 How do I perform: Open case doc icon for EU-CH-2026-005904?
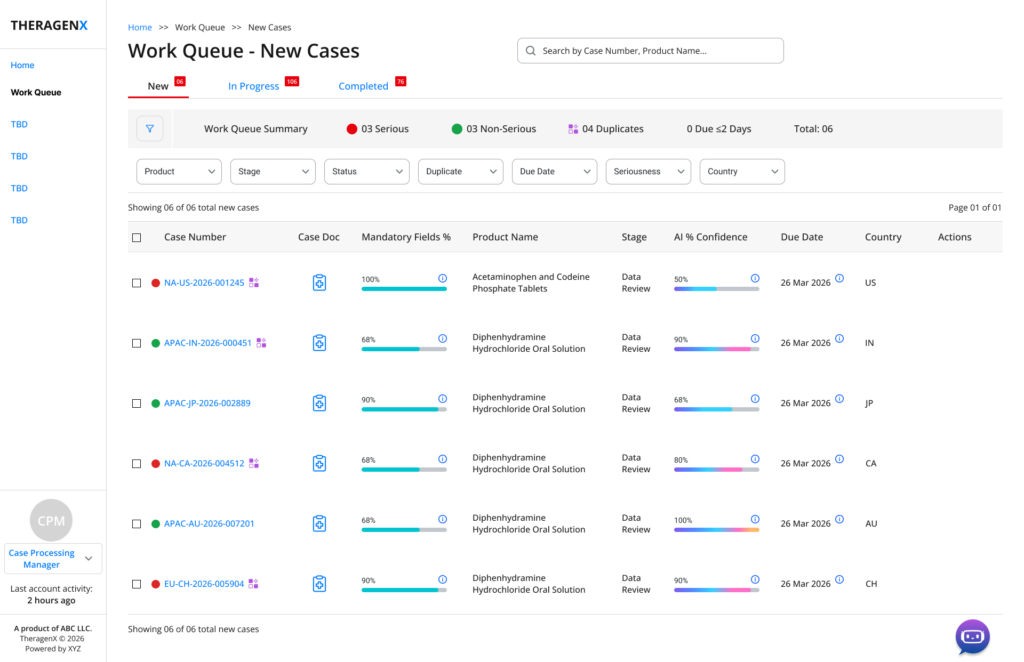pos(319,584)
